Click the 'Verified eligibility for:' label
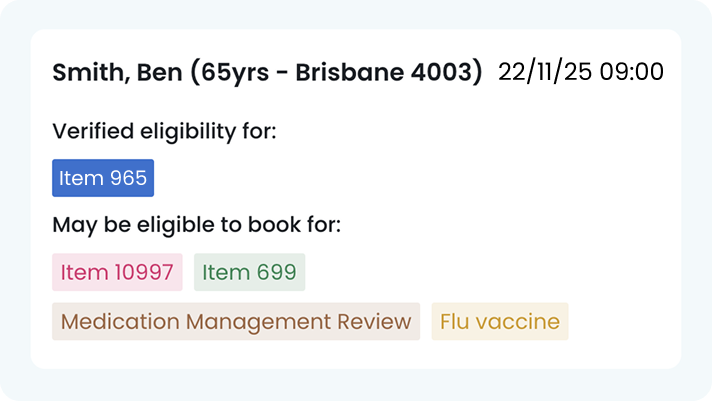The width and height of the screenshot is (712, 401). click(164, 132)
